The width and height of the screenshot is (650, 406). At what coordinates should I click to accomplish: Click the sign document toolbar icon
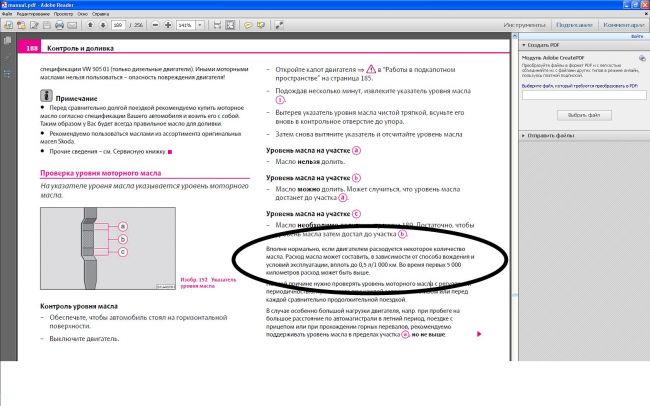tap(34, 25)
